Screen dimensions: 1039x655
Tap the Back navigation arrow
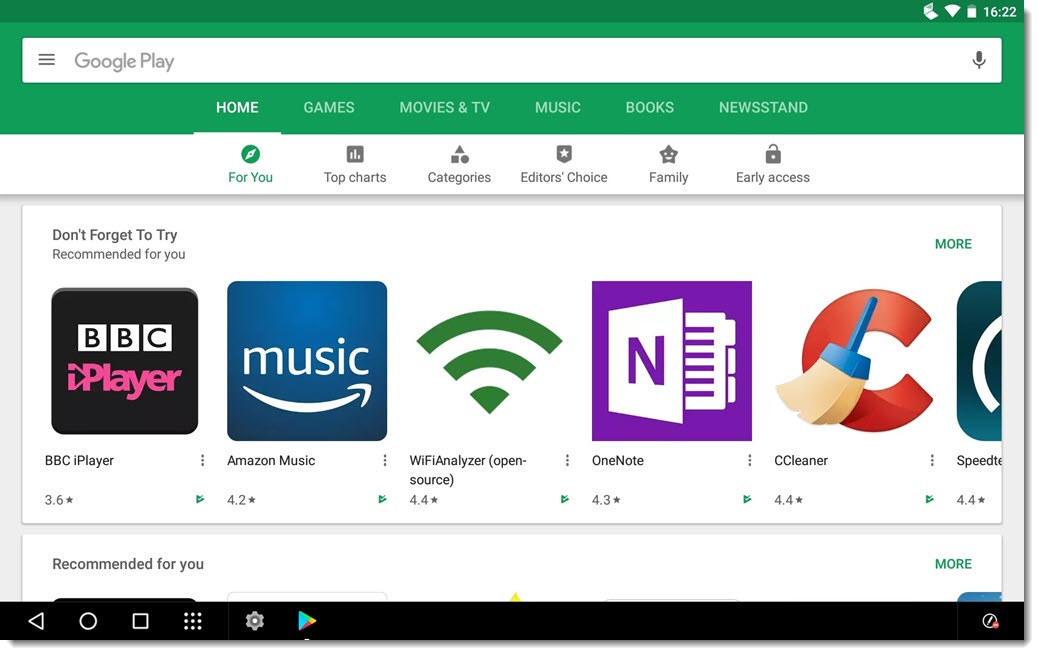36,620
